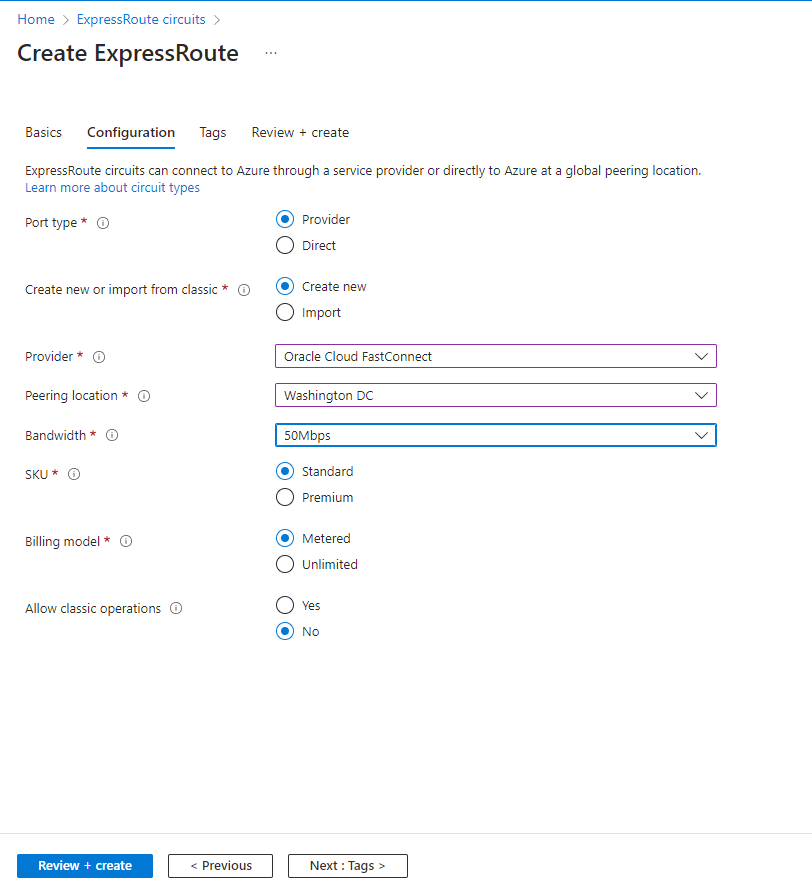Image resolution: width=812 pixels, height=896 pixels.
Task: Click the Provider field info icon
Action: [99, 357]
